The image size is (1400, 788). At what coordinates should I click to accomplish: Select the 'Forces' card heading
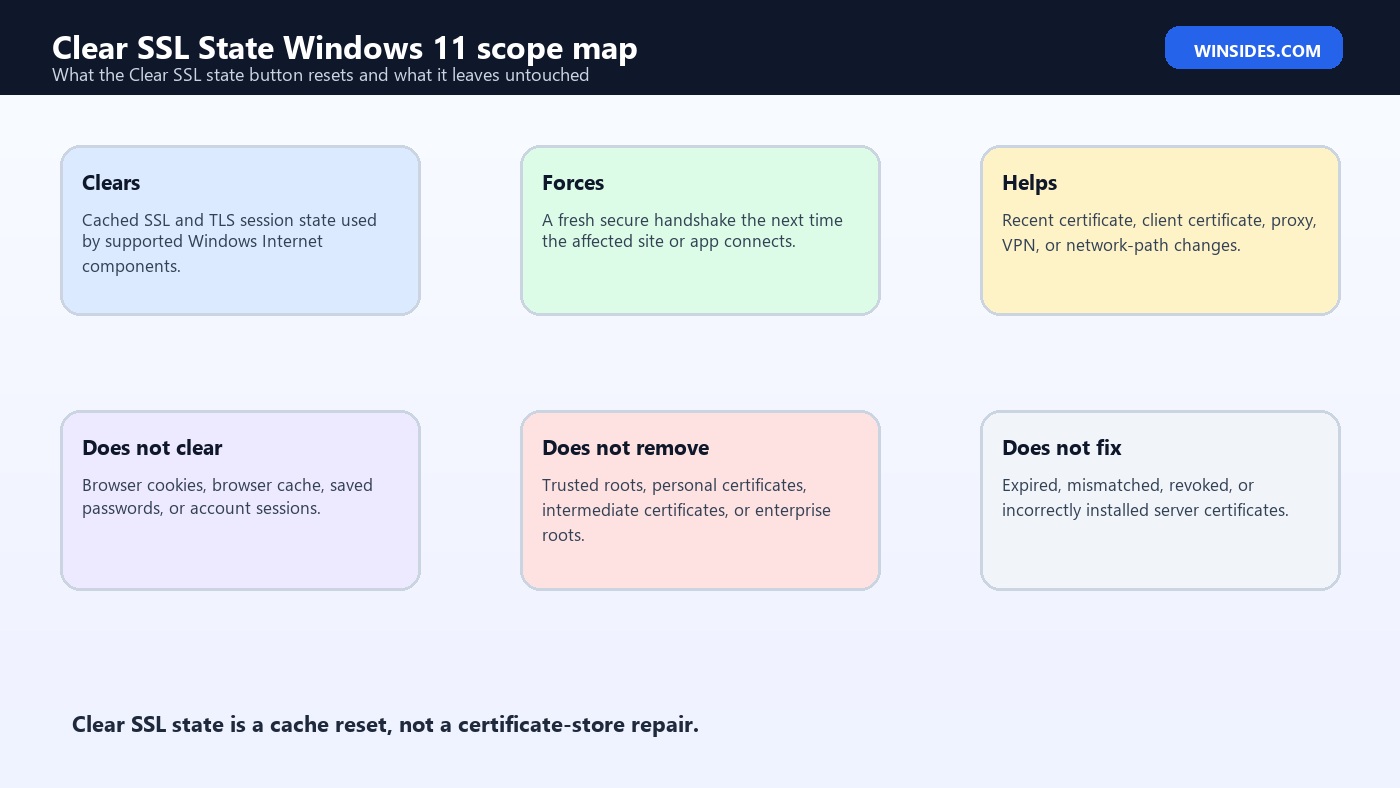(573, 183)
